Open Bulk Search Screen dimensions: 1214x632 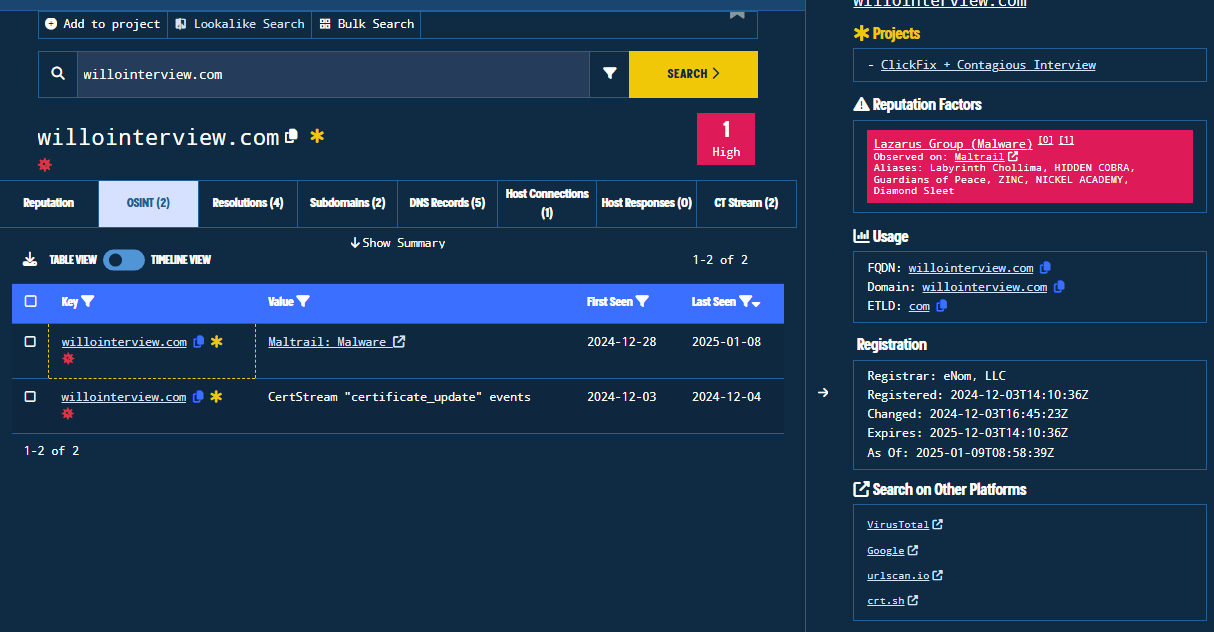[x=367, y=24]
